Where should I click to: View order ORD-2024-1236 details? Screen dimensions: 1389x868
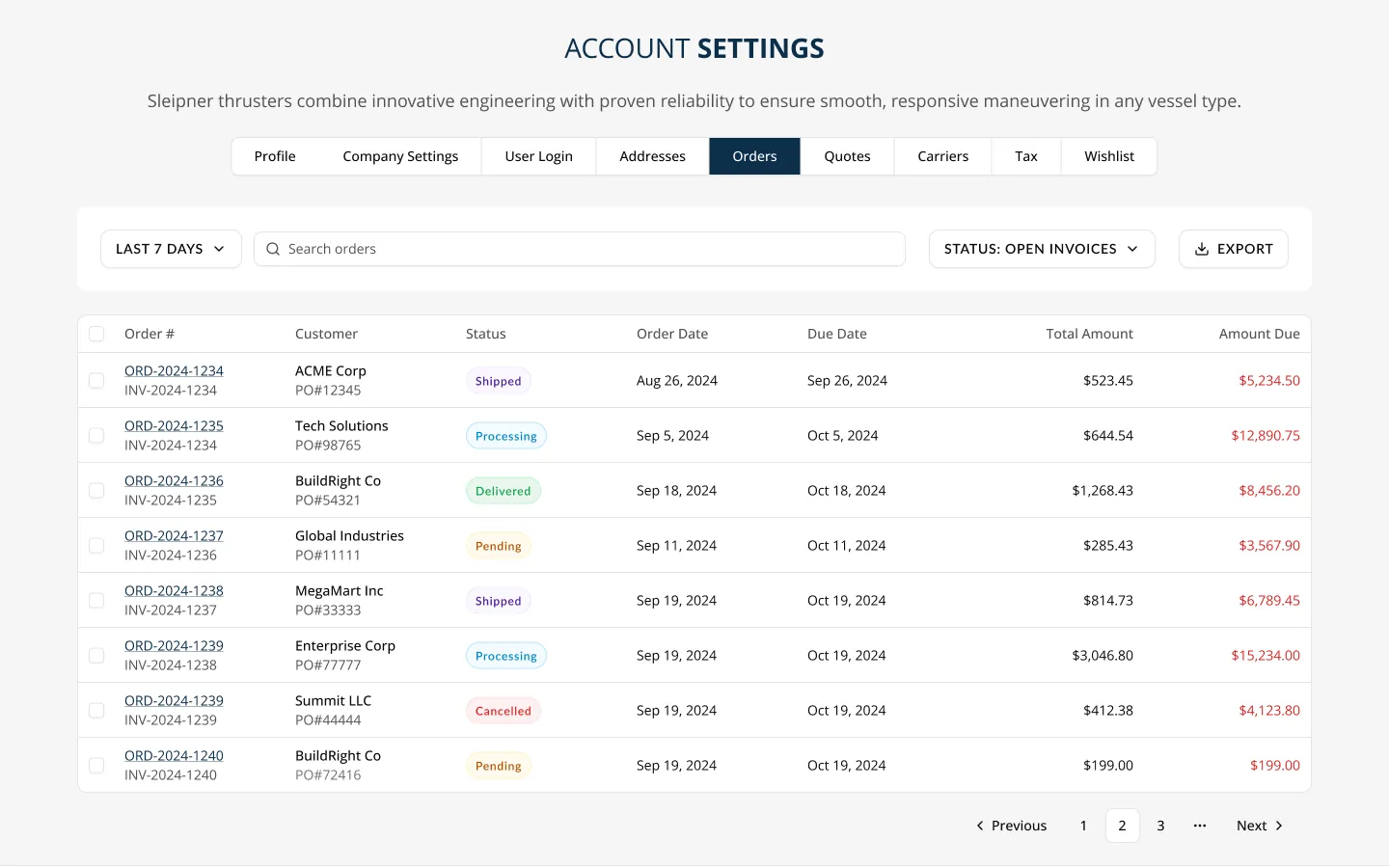click(x=174, y=481)
